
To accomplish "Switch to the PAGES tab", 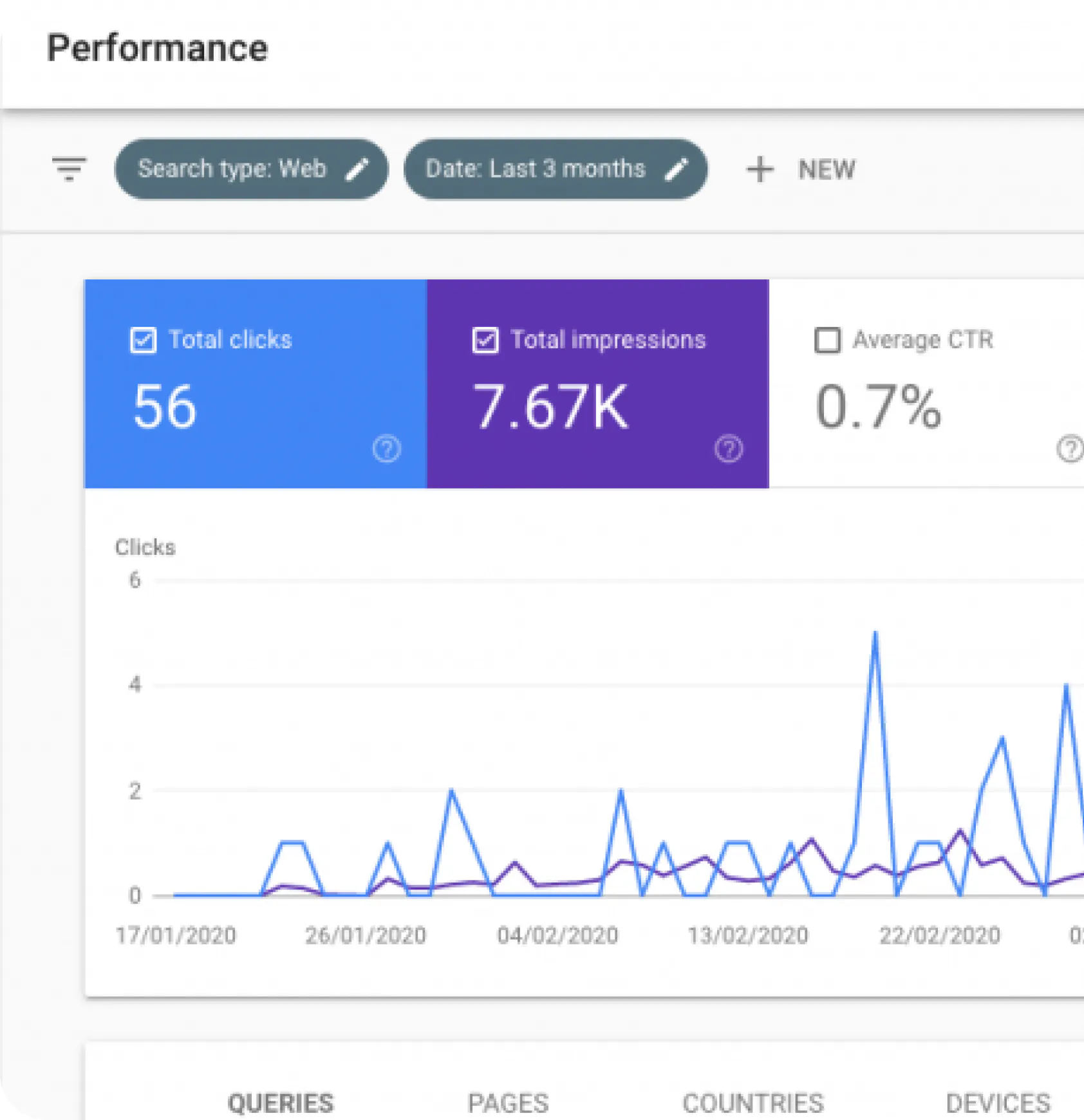I will point(509,1103).
